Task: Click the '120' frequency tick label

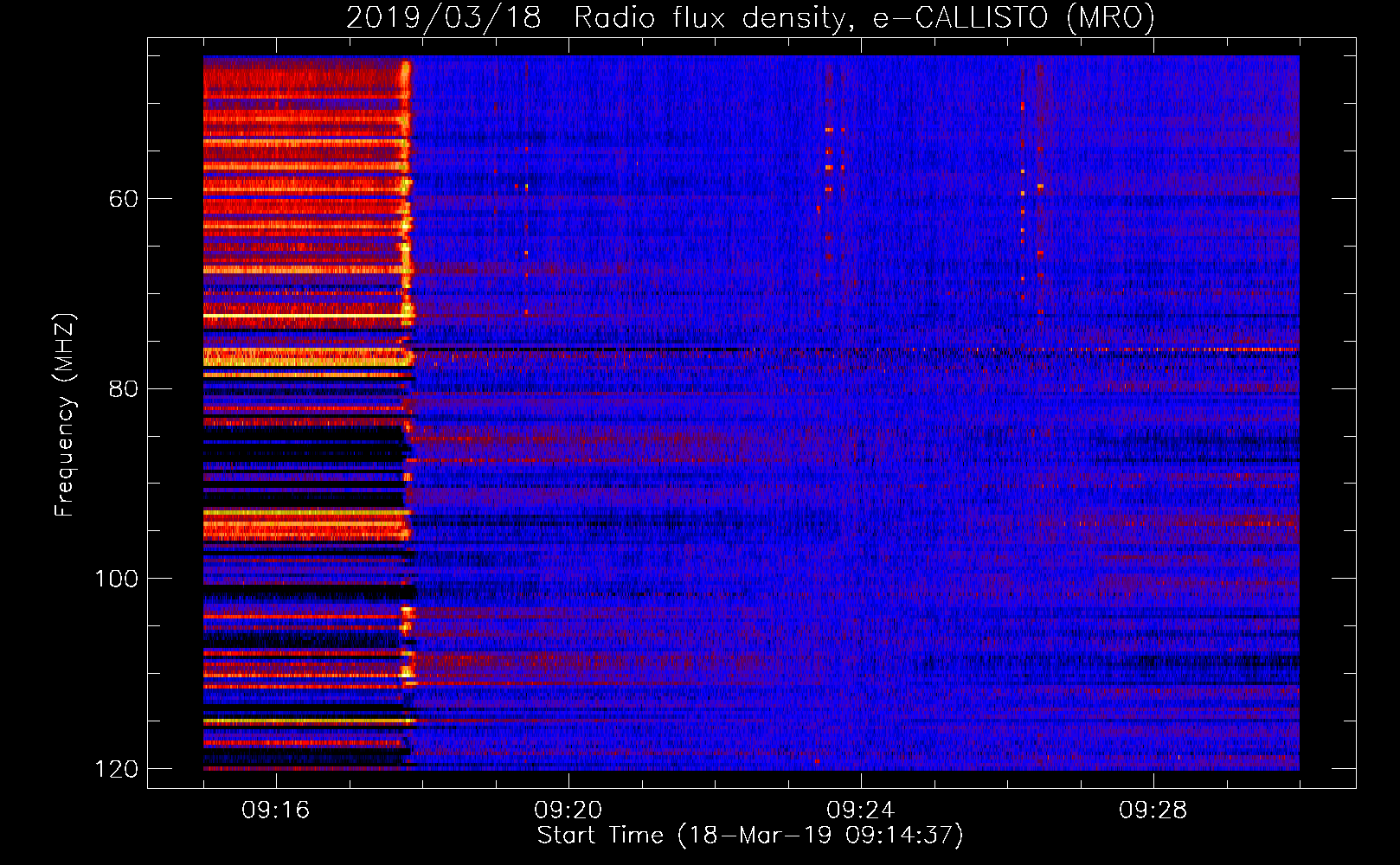Action: click(x=116, y=769)
